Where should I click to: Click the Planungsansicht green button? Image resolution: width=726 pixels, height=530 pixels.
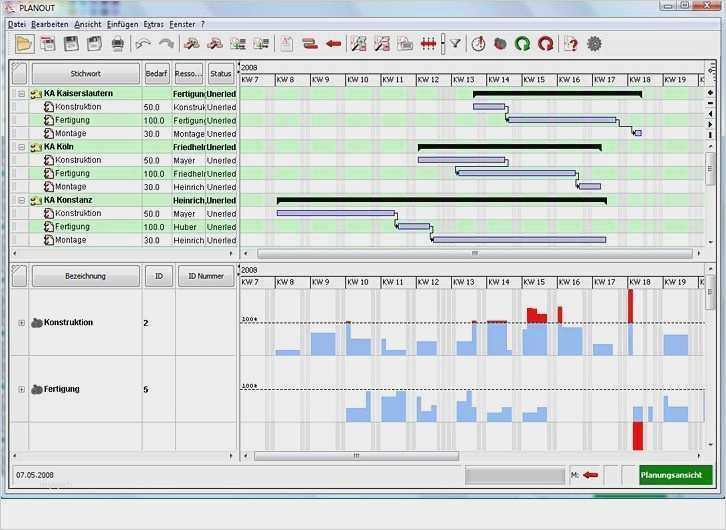tap(675, 475)
